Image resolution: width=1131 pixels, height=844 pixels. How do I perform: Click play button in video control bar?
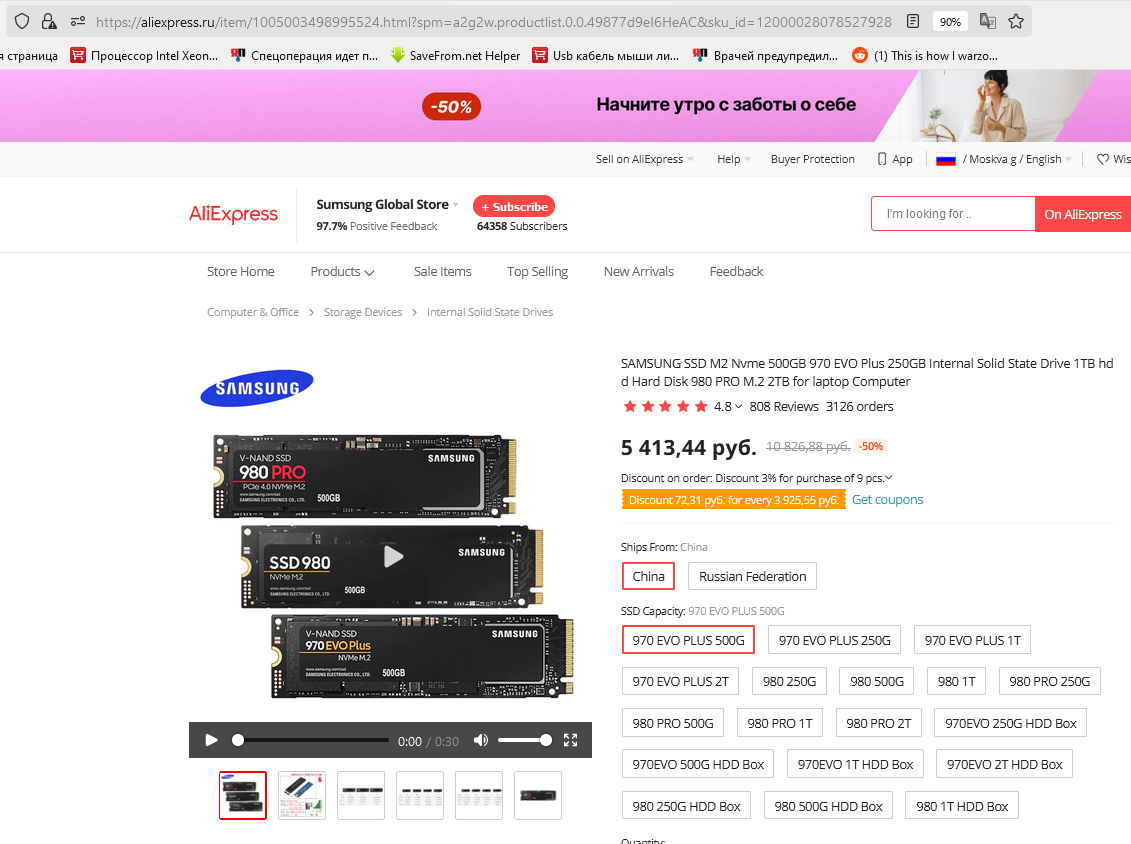tap(211, 740)
